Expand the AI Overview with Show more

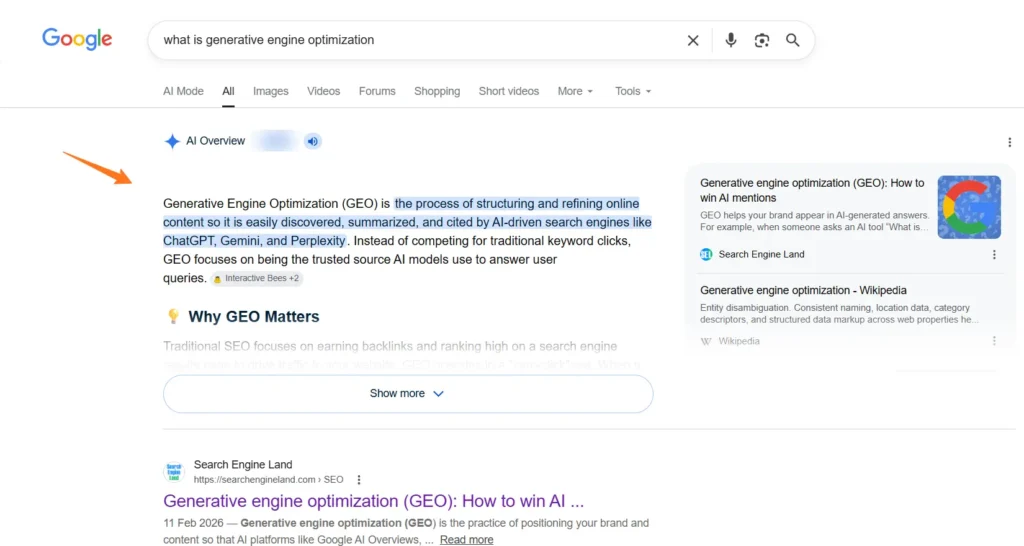point(408,394)
